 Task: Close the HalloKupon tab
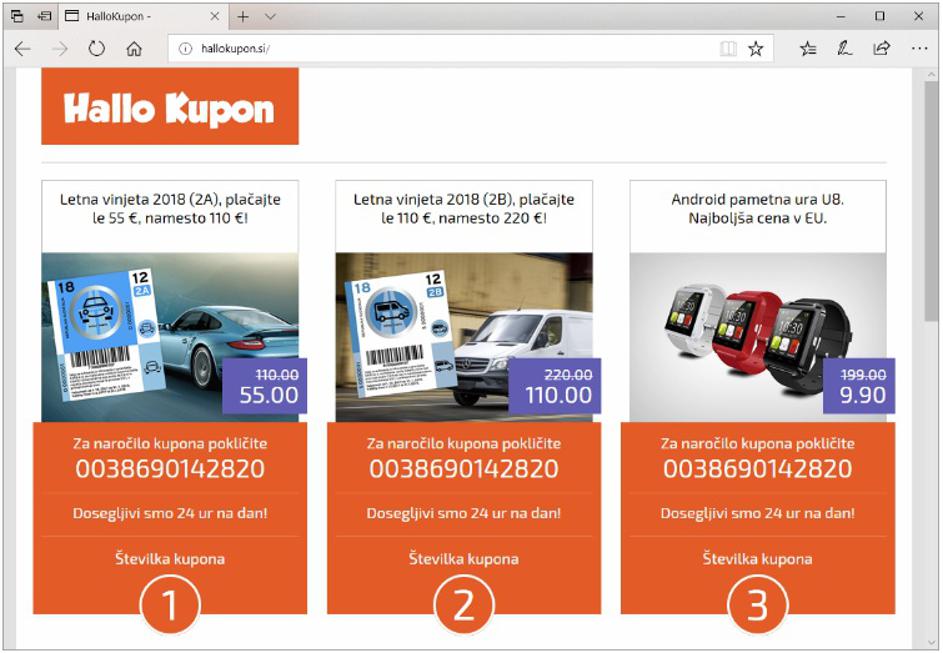pos(214,17)
